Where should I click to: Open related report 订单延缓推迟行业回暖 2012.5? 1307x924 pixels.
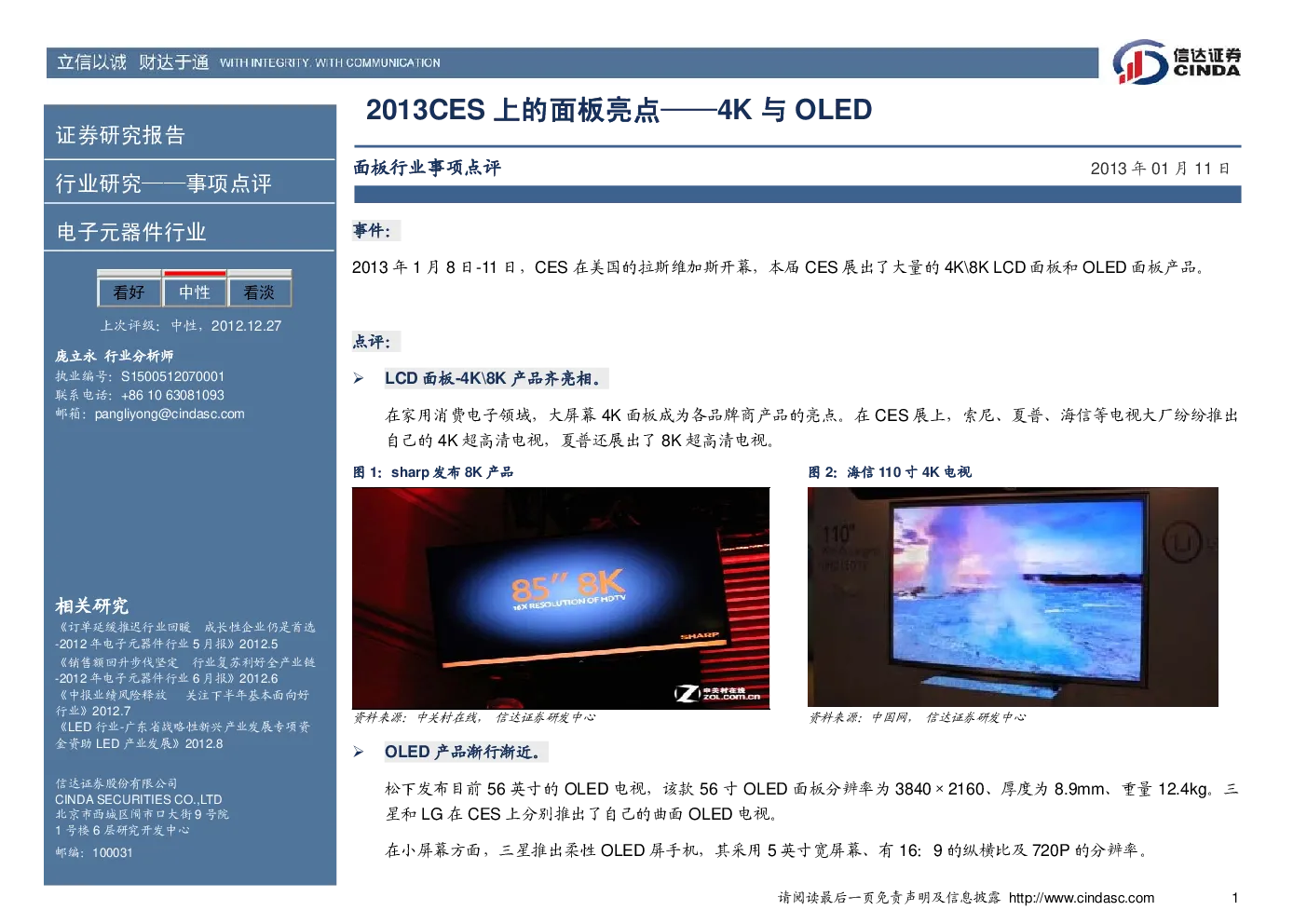pyautogui.click(x=185, y=635)
